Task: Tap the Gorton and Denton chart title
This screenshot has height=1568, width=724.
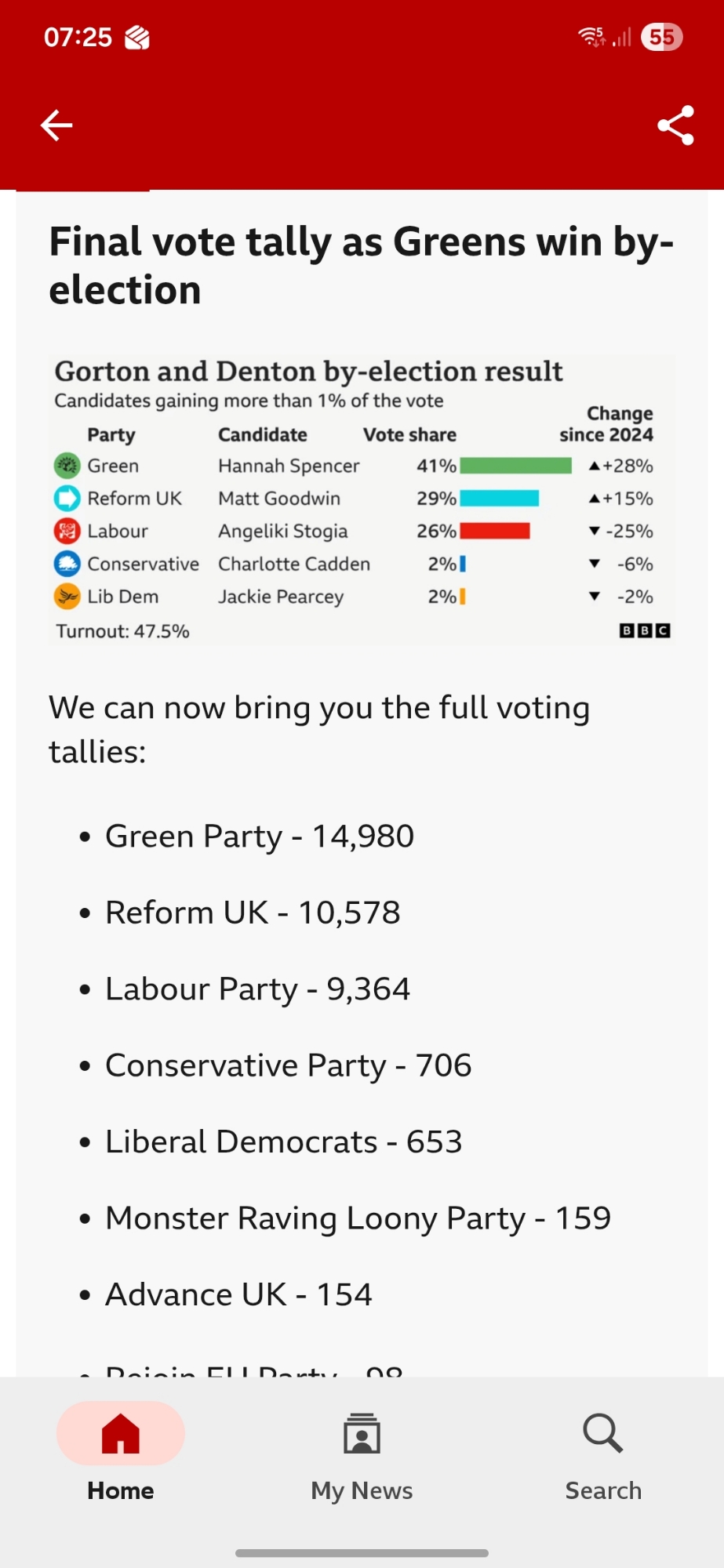Action: click(308, 371)
